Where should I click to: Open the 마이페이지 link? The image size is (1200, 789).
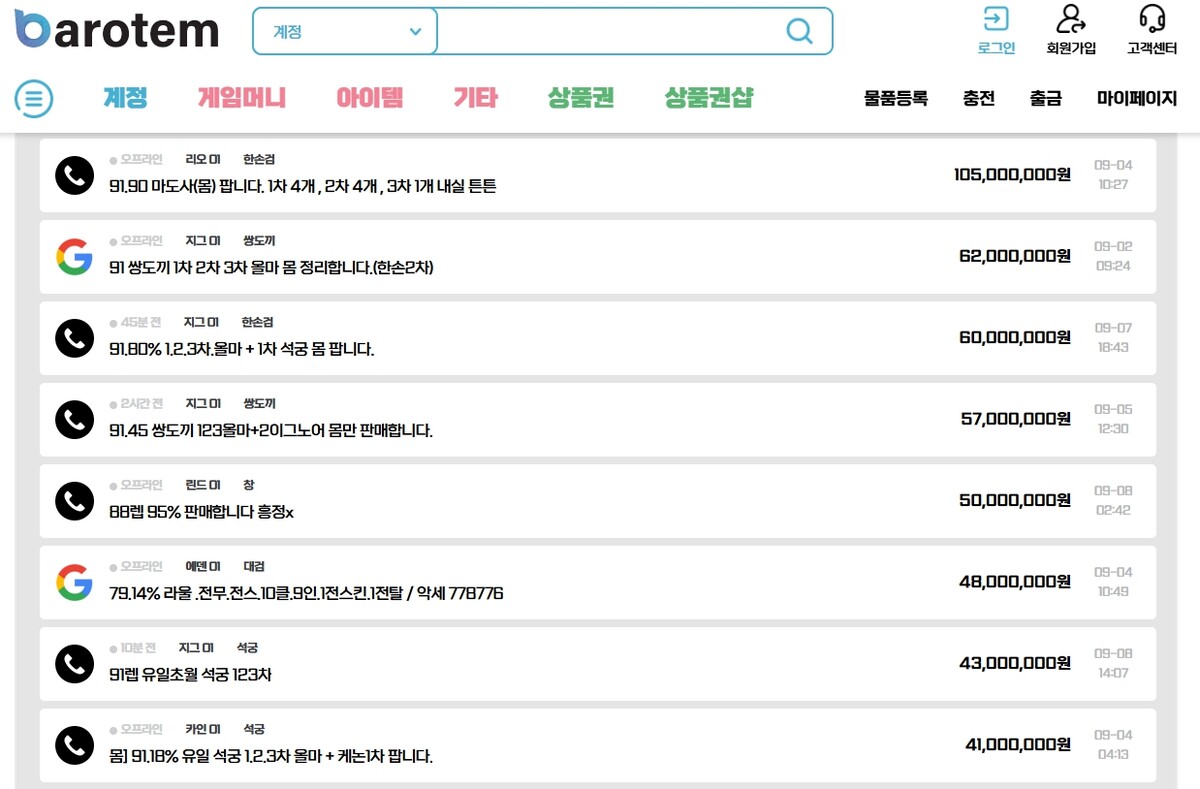1136,98
